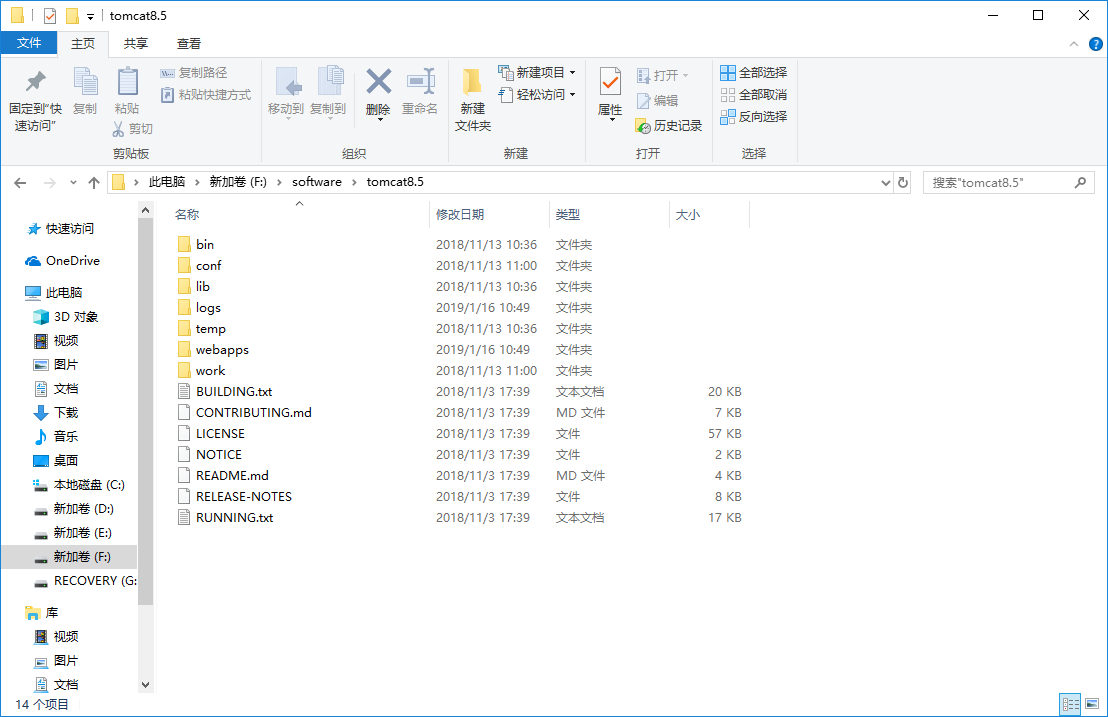Viewport: 1108px width, 717px height.
Task: Expand address bar history dropdown
Action: (x=885, y=183)
